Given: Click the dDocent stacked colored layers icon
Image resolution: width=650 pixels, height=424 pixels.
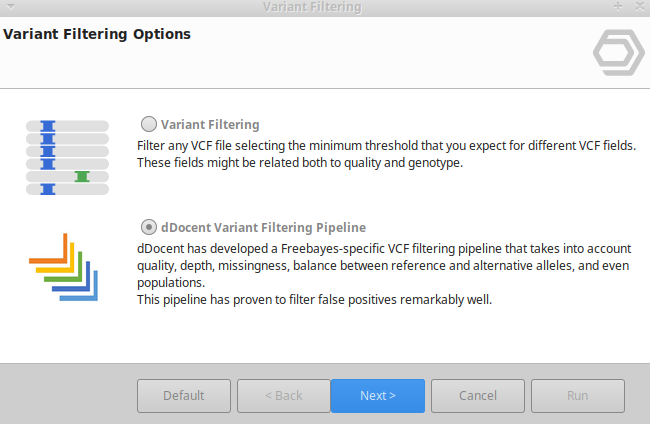Looking at the screenshot, I should (64, 268).
